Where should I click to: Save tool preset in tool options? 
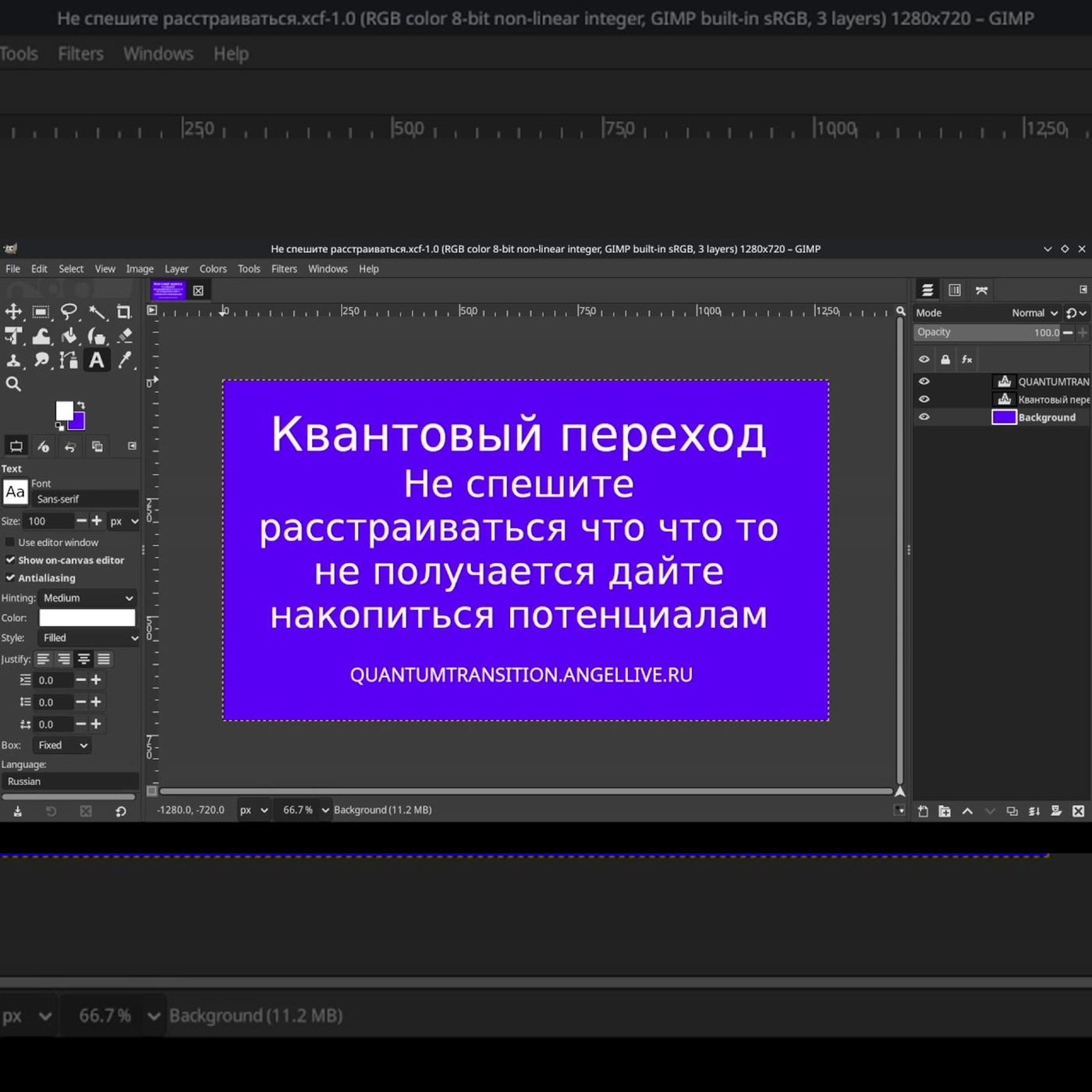pyautogui.click(x=17, y=811)
